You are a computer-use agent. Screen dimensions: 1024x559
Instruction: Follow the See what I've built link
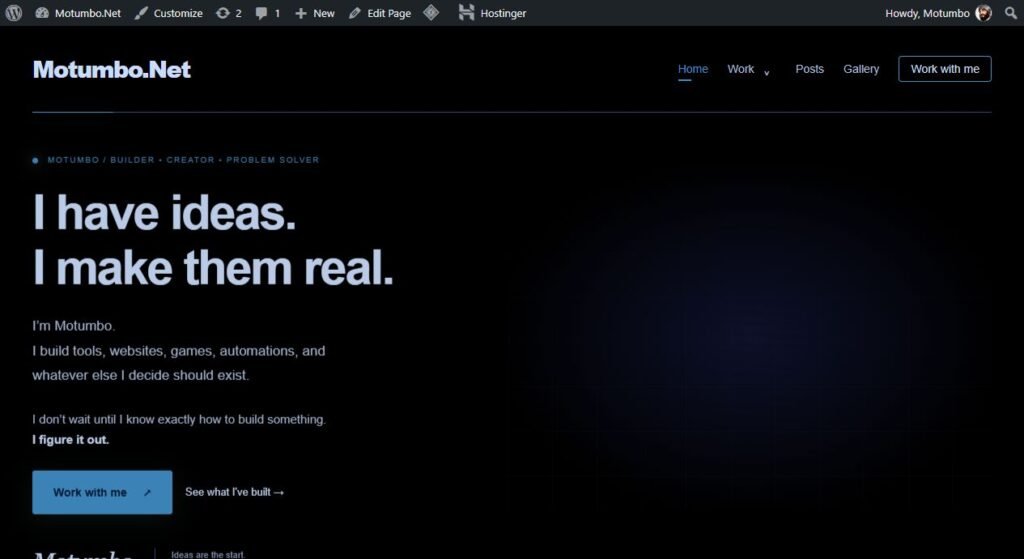(x=234, y=492)
